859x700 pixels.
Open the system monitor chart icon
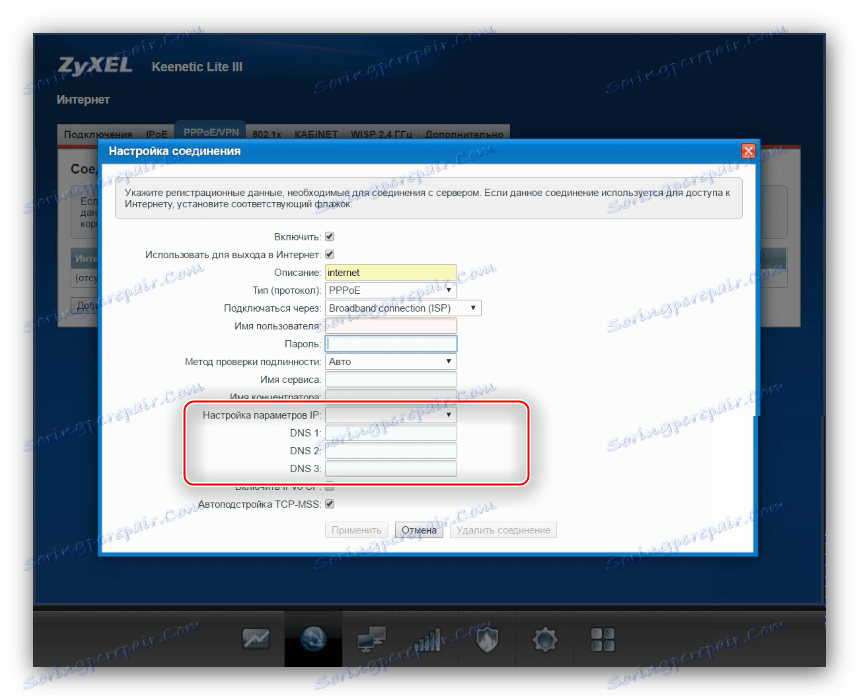(256, 639)
